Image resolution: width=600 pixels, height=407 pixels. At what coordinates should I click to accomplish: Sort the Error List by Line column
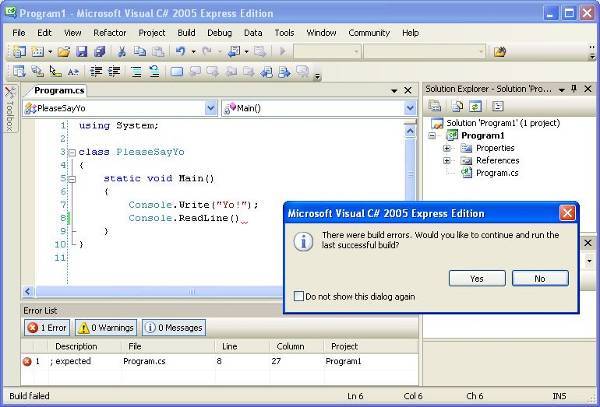pyautogui.click(x=230, y=346)
